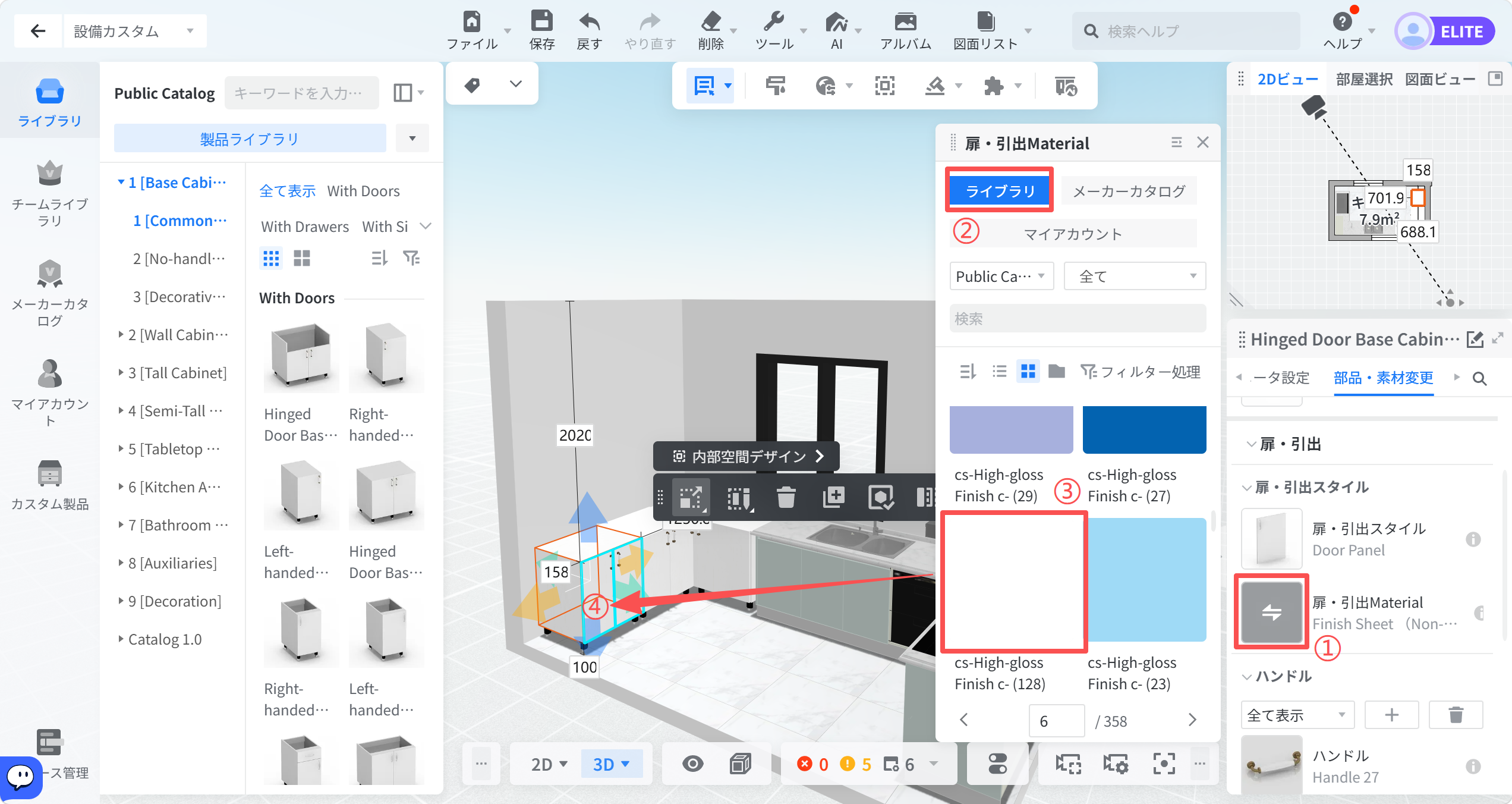This screenshot has width=1512, height=804.
Task: Click the puzzle piece plugin icon
Action: tap(994, 86)
